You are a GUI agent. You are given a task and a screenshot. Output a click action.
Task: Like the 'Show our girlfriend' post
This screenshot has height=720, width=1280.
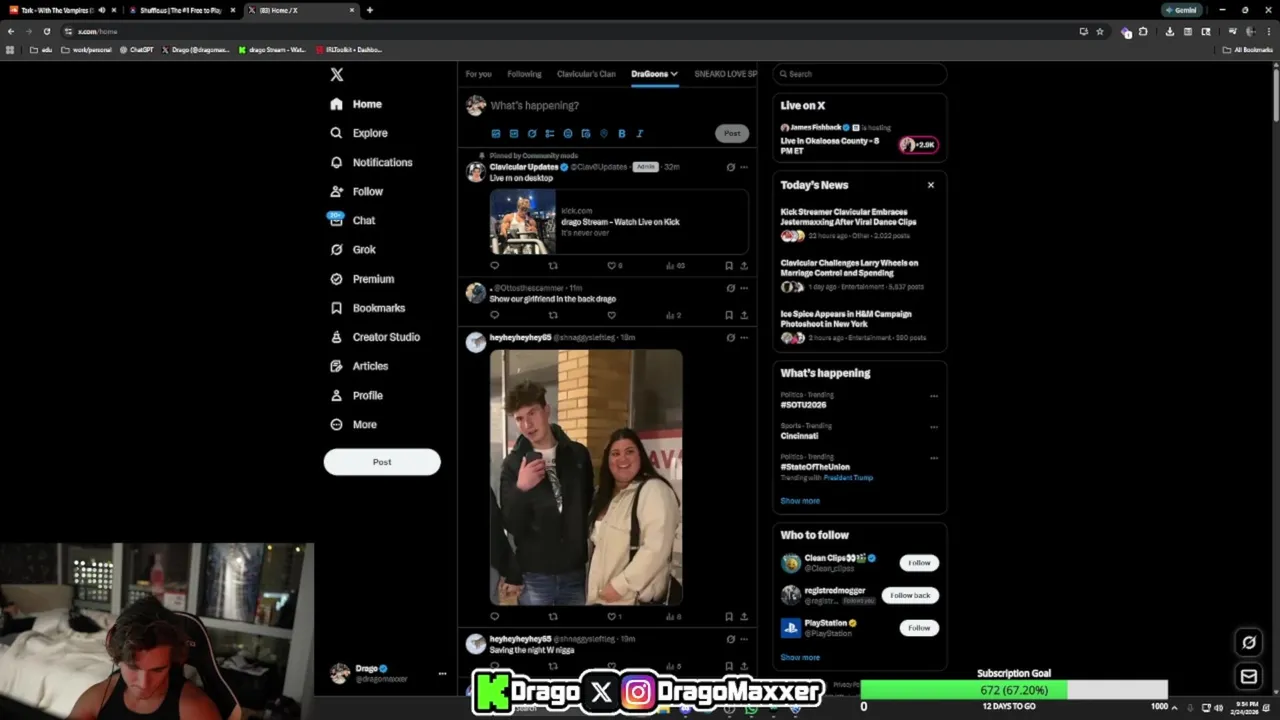[612, 315]
